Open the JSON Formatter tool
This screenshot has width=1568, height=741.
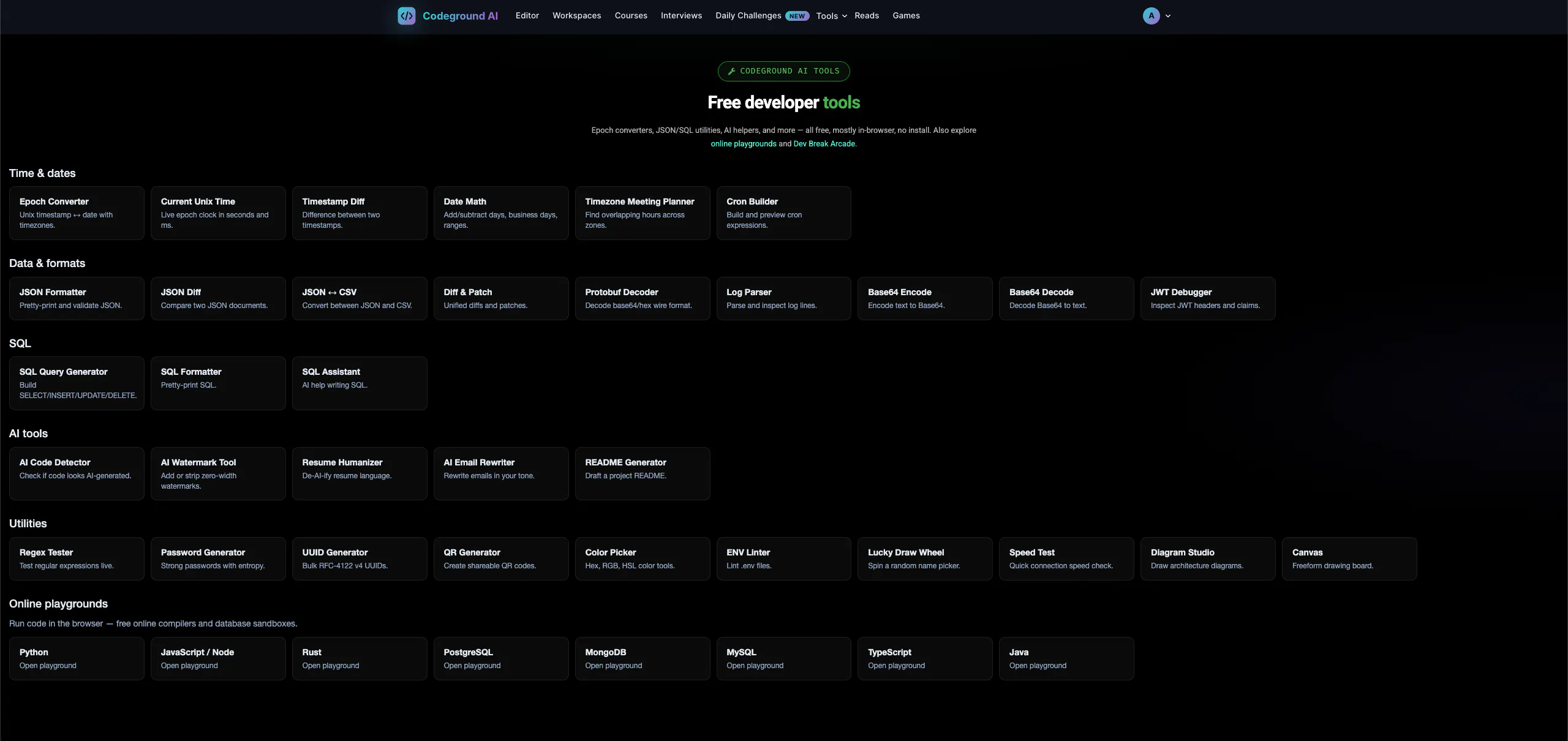(x=77, y=298)
